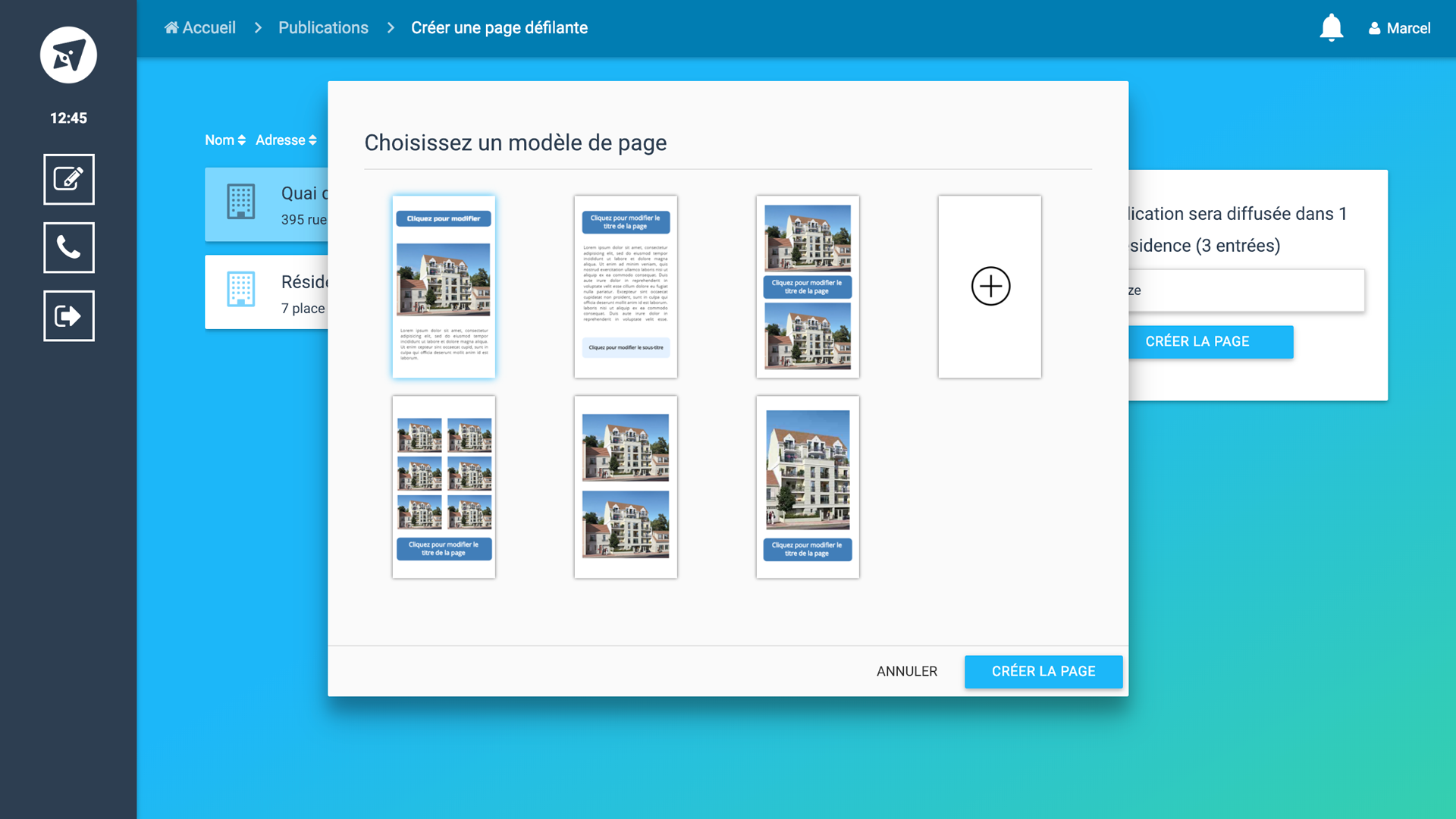Open the edit/compose sidebar icon
Image resolution: width=1456 pixels, height=819 pixels.
(68, 180)
